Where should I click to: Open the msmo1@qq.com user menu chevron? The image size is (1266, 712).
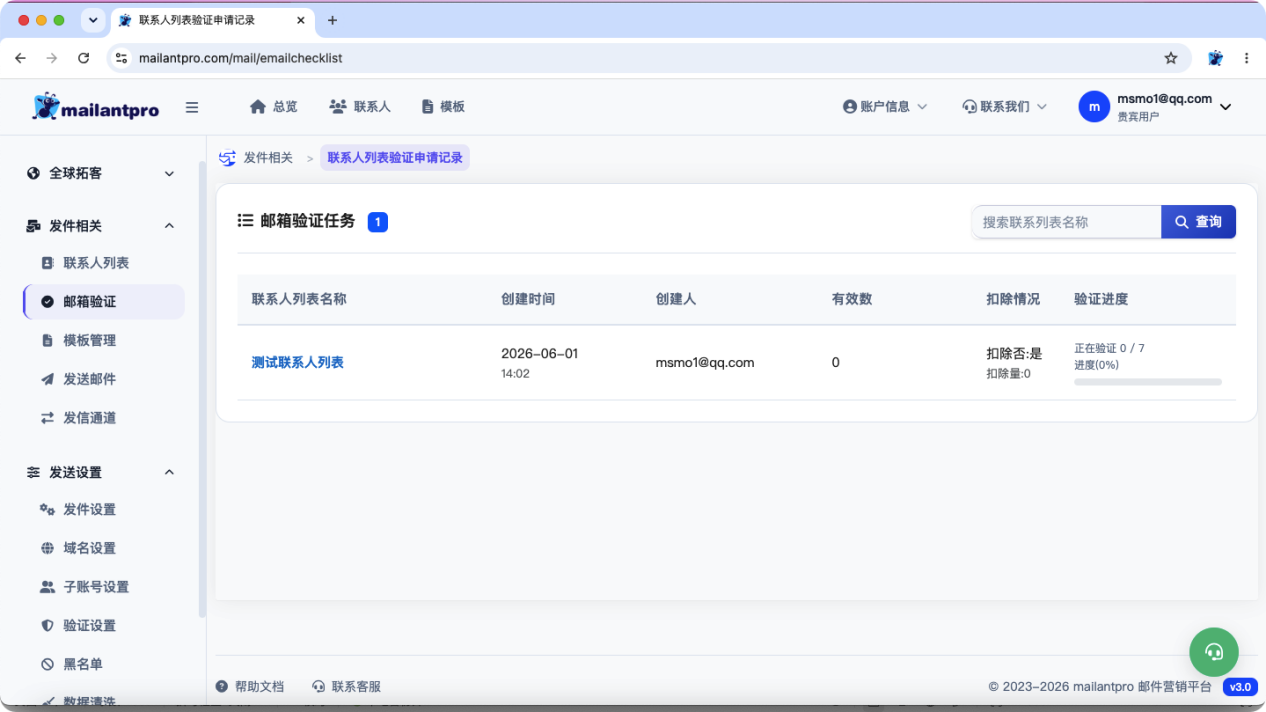[1226, 107]
